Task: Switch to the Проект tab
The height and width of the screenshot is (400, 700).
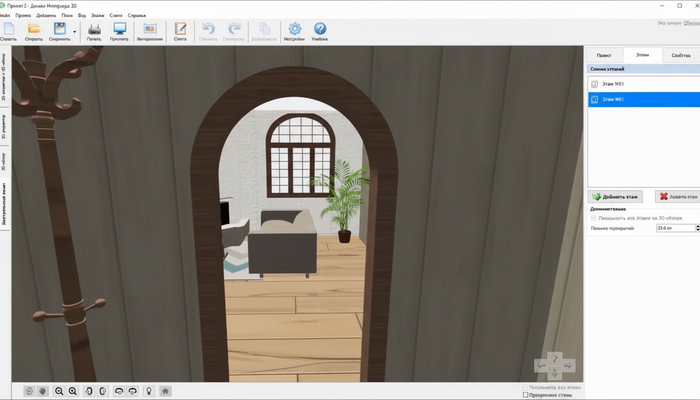Action: coord(604,56)
